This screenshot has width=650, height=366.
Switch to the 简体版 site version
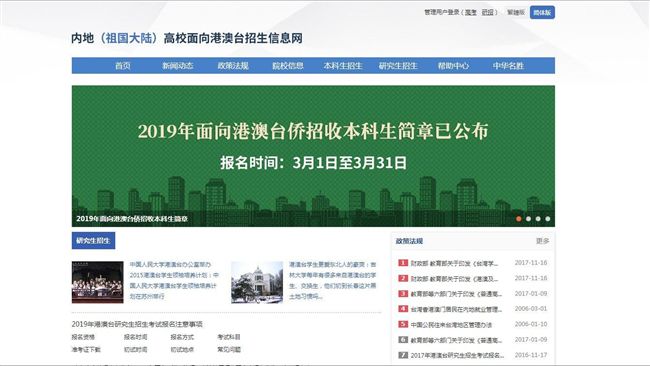pyautogui.click(x=542, y=12)
